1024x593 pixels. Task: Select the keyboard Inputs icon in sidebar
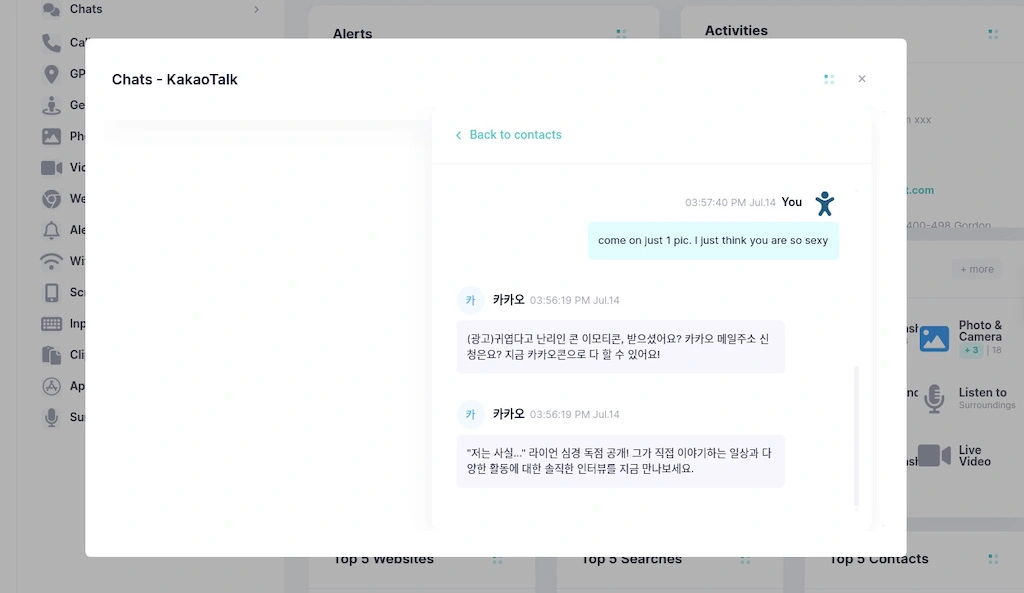[54, 323]
